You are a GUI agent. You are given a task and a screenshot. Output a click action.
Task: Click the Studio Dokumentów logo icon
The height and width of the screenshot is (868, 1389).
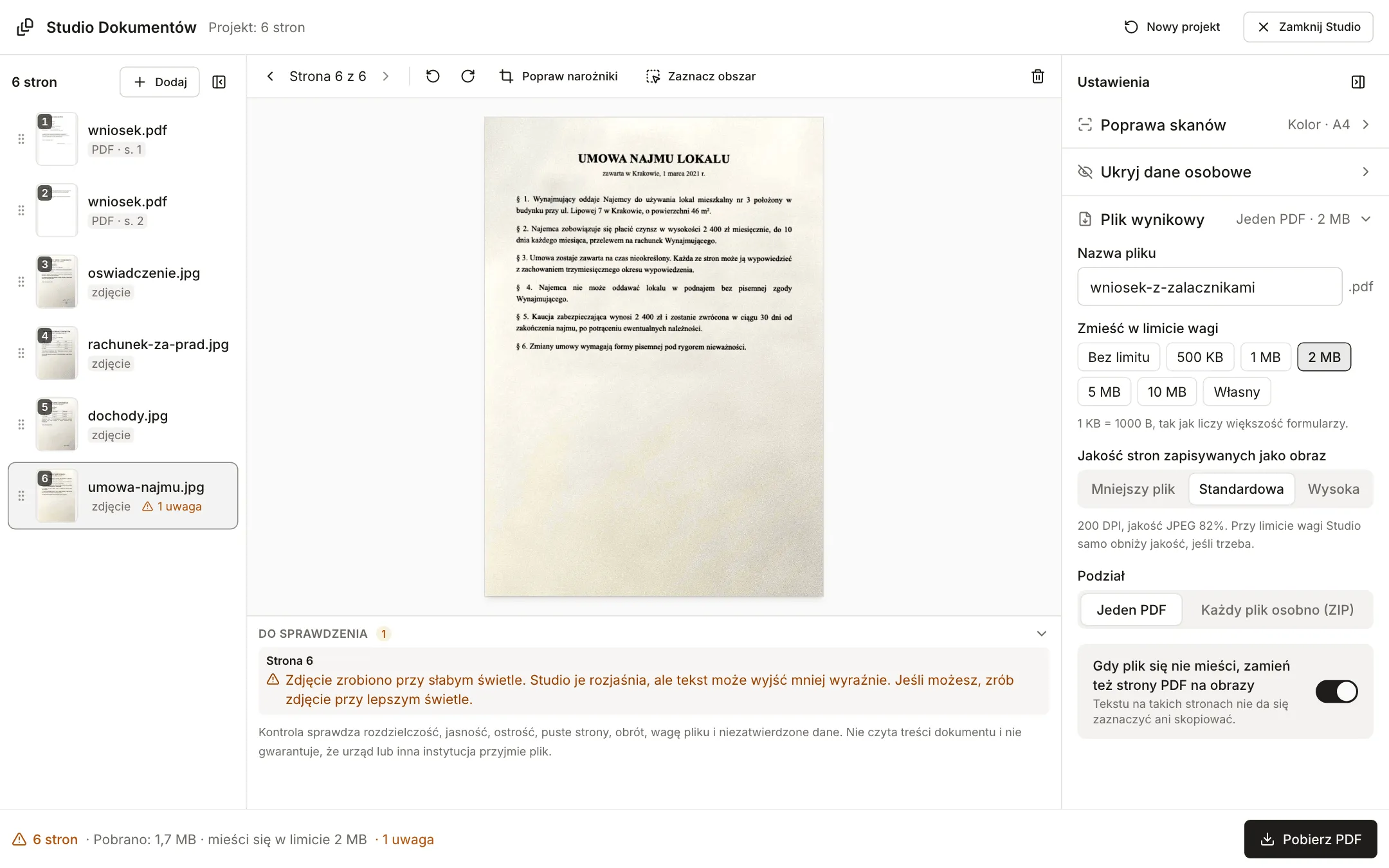pyautogui.click(x=25, y=27)
